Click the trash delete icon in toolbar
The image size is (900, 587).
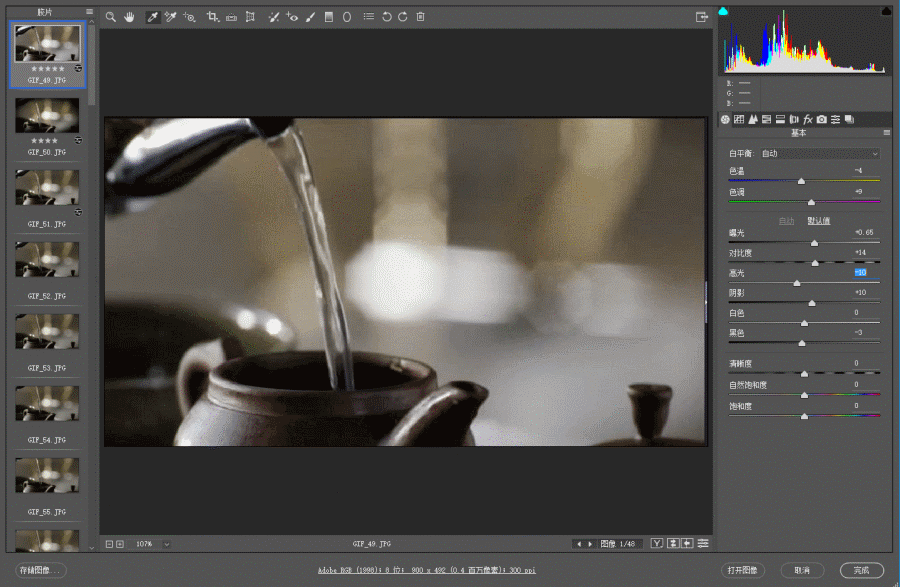click(x=420, y=17)
